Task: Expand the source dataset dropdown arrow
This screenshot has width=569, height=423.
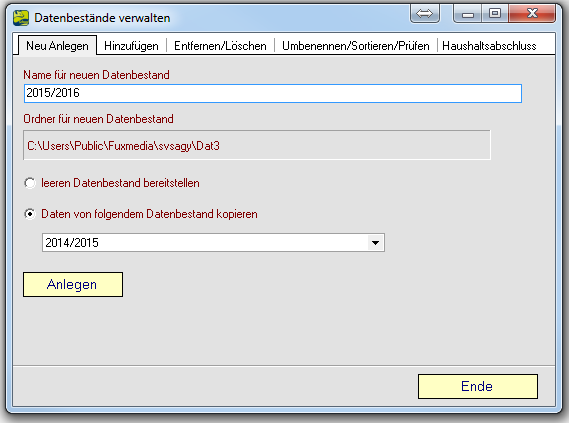Action: tap(375, 243)
